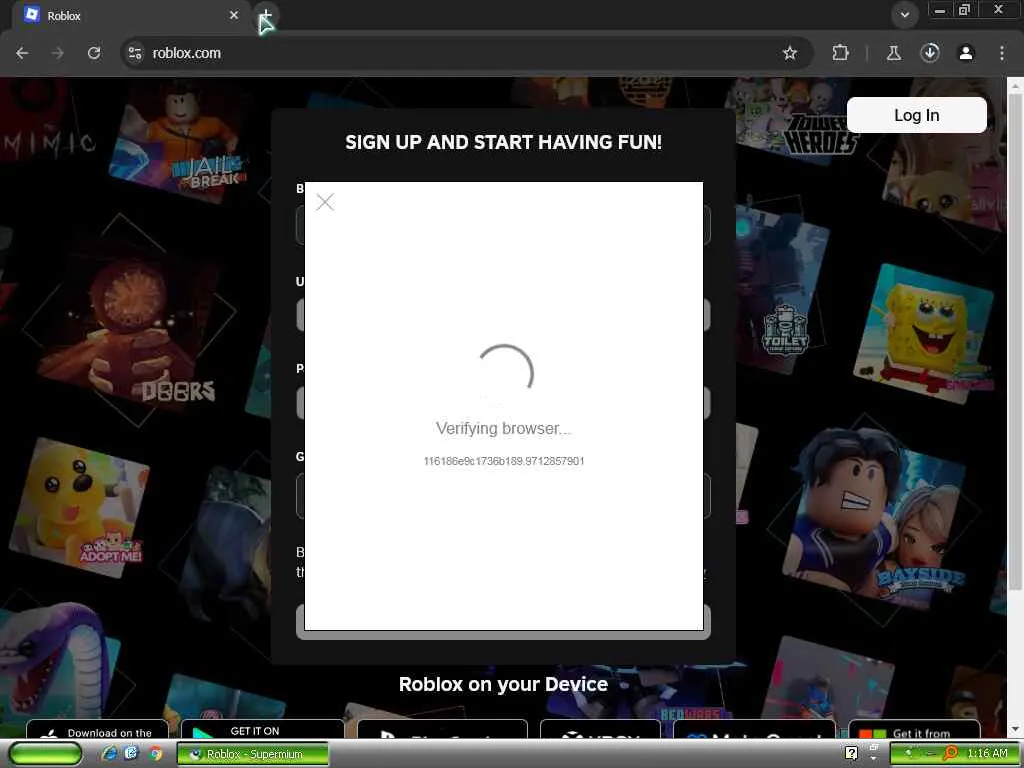Click the SpongeBob game thumbnail
This screenshot has height=768, width=1024.
pyautogui.click(x=924, y=332)
